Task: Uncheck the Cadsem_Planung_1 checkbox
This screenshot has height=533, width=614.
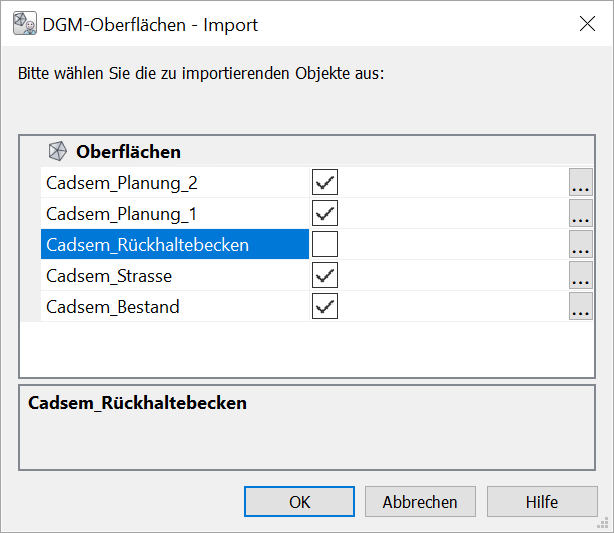Action: (325, 214)
